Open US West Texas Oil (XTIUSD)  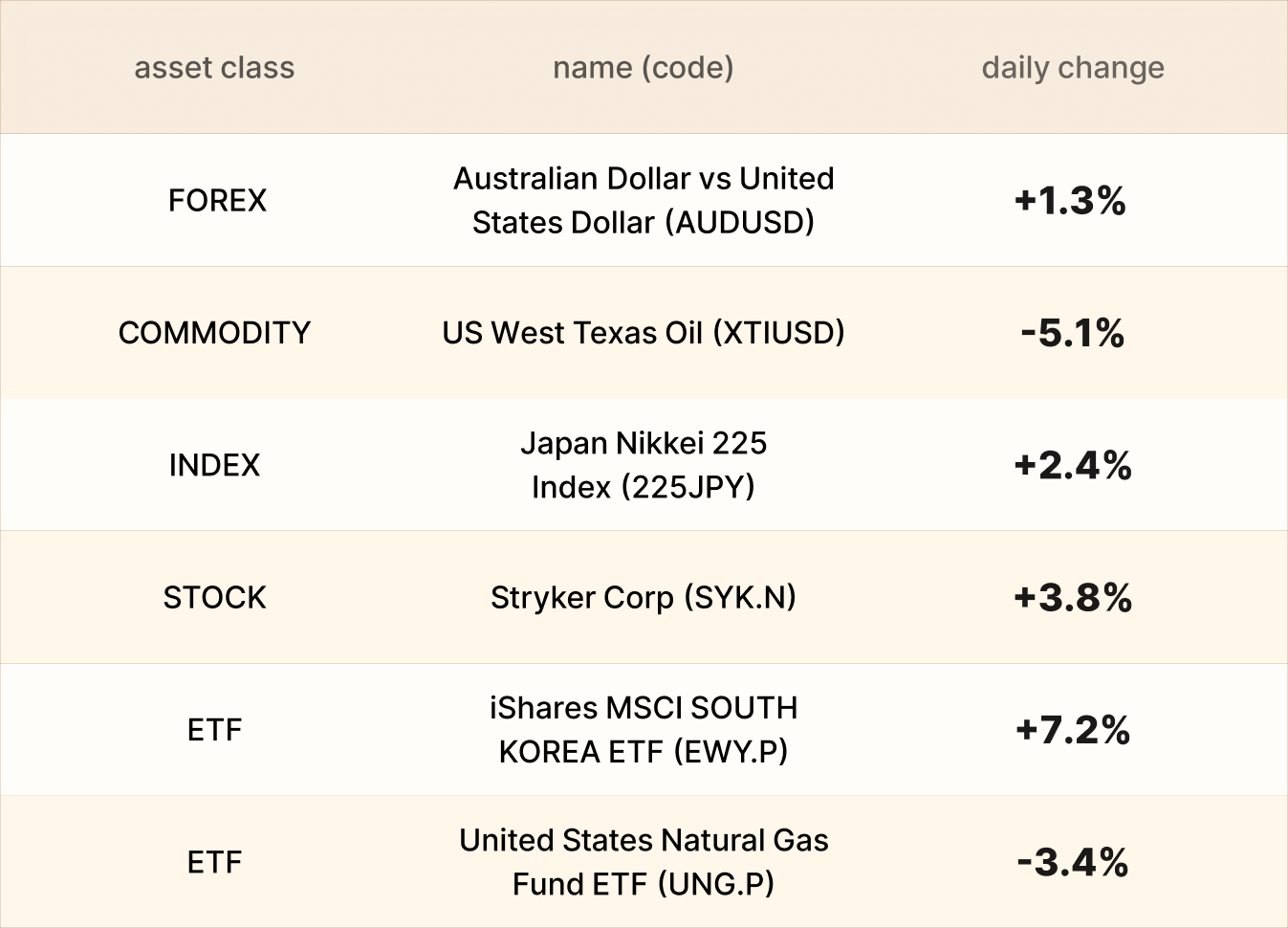pyautogui.click(x=643, y=333)
